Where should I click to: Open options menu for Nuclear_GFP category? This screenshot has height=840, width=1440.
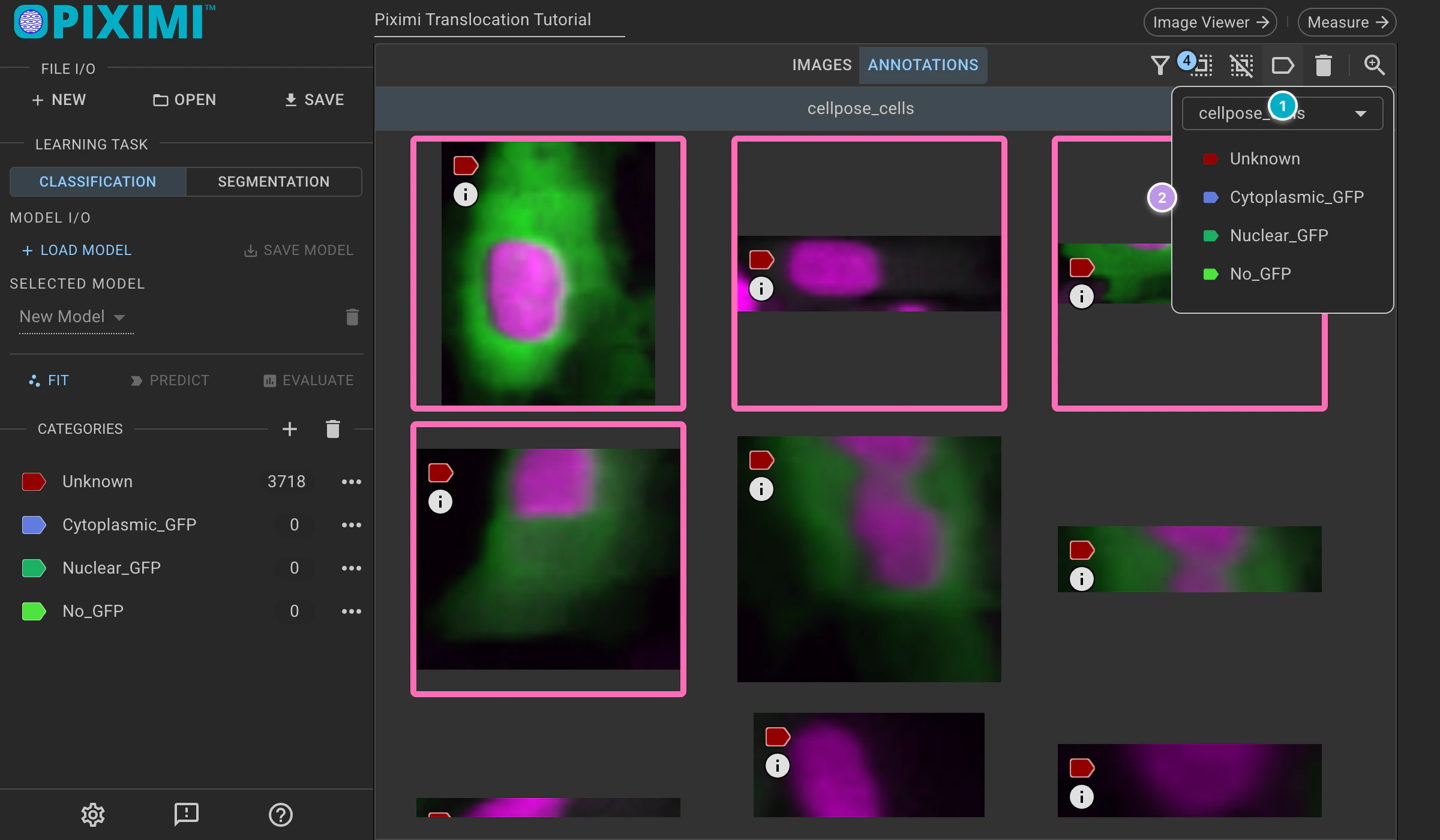pos(352,568)
